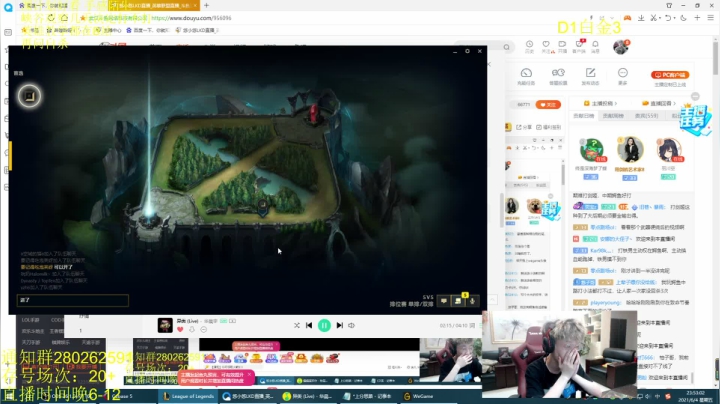Viewport: 720px width, 404px height.
Task: Open the browser download icon in top-right toolbar
Action: 641,18
